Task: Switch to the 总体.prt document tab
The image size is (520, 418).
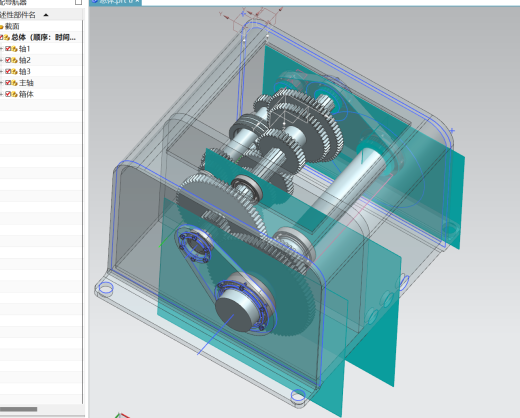Action: click(115, 2)
